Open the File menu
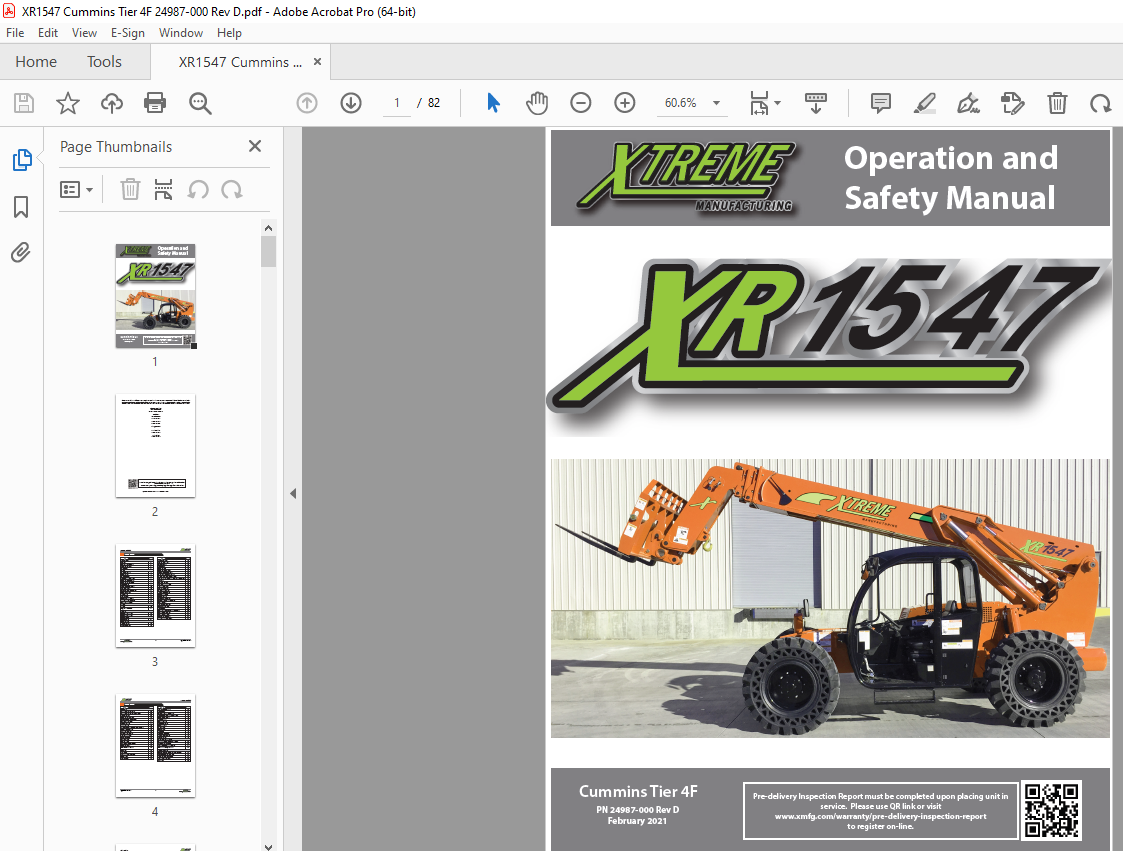This screenshot has width=1123, height=851. click(x=15, y=33)
